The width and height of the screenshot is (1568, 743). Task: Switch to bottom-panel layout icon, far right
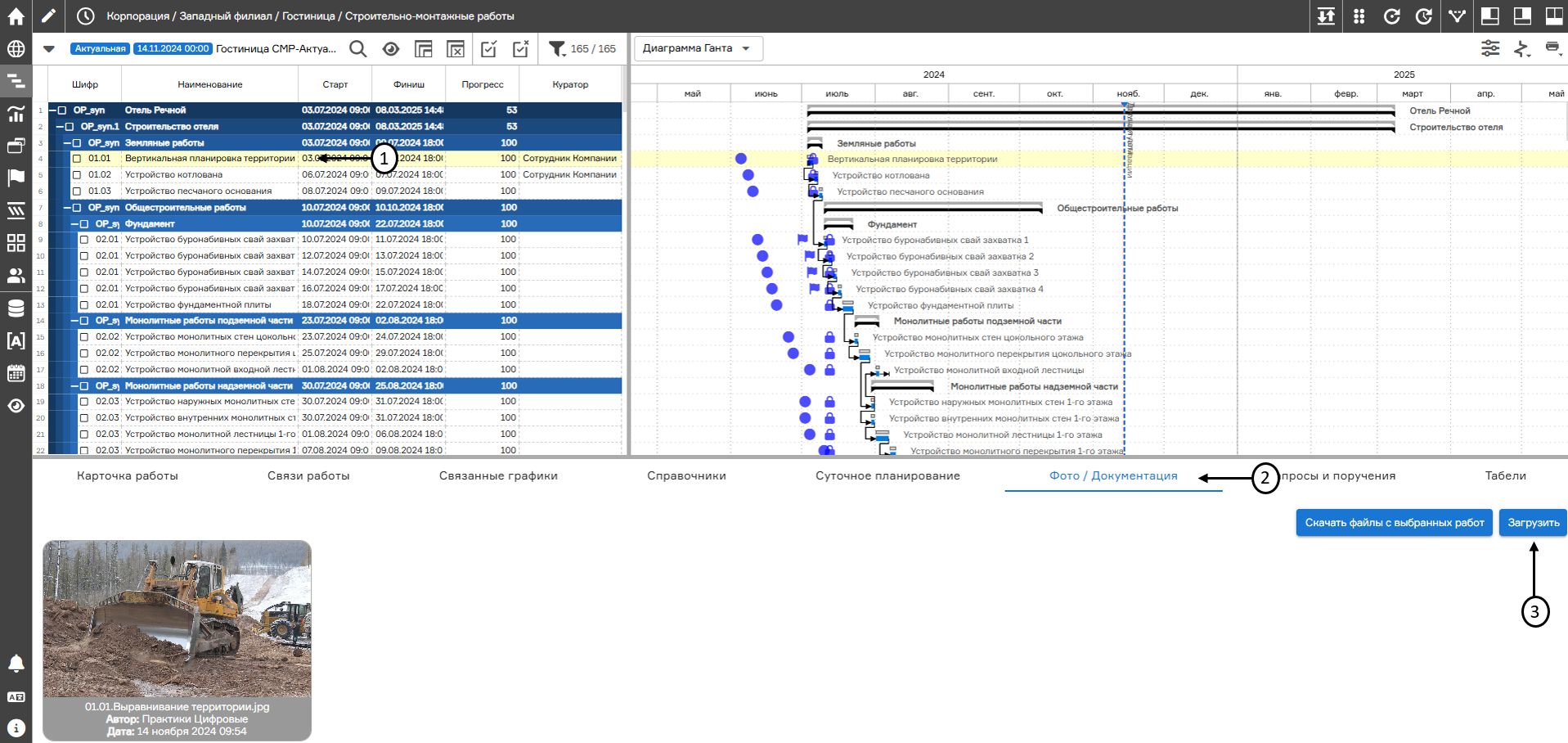1554,16
